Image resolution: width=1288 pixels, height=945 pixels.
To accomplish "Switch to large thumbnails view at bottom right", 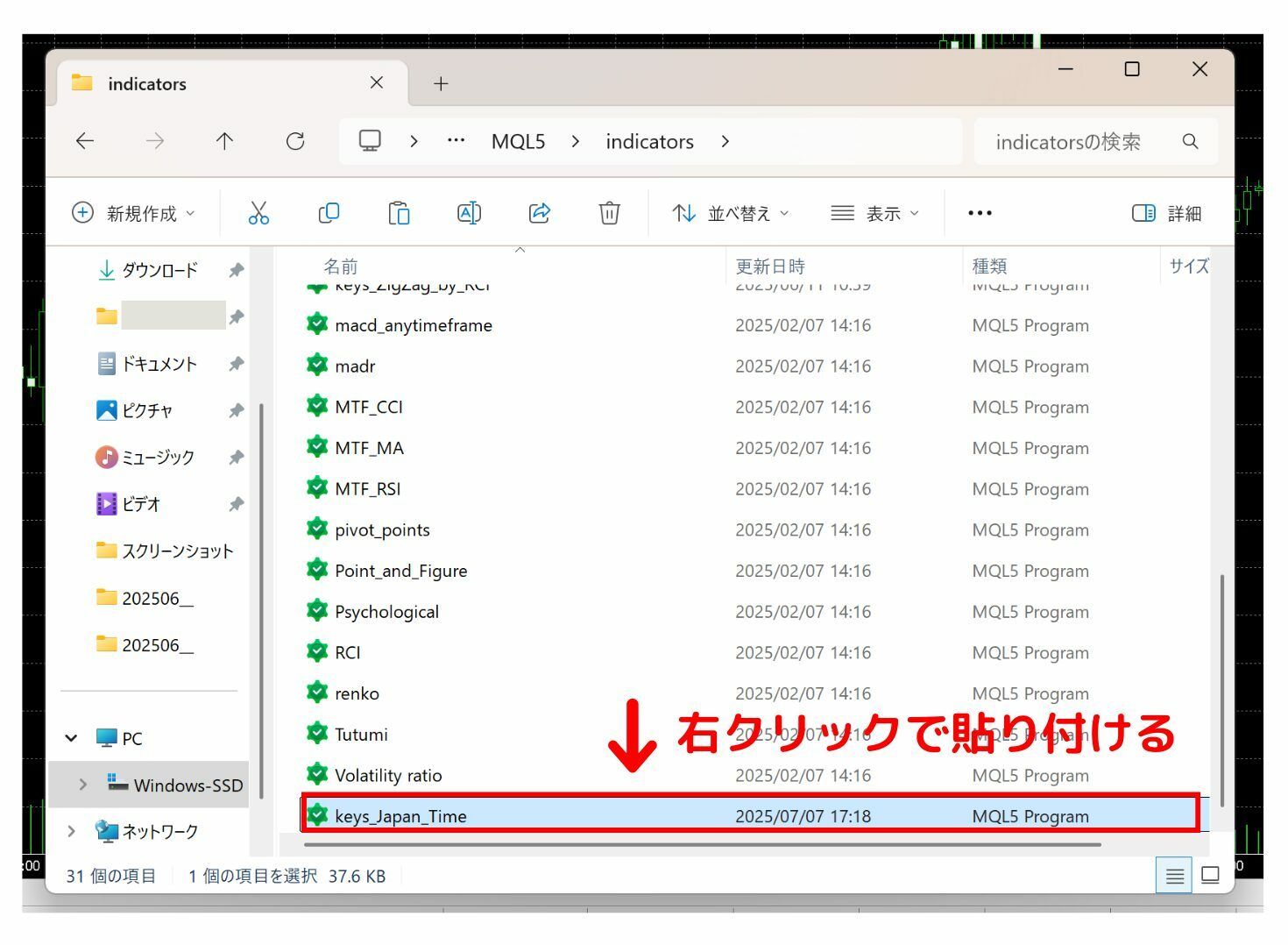I will [x=1210, y=875].
